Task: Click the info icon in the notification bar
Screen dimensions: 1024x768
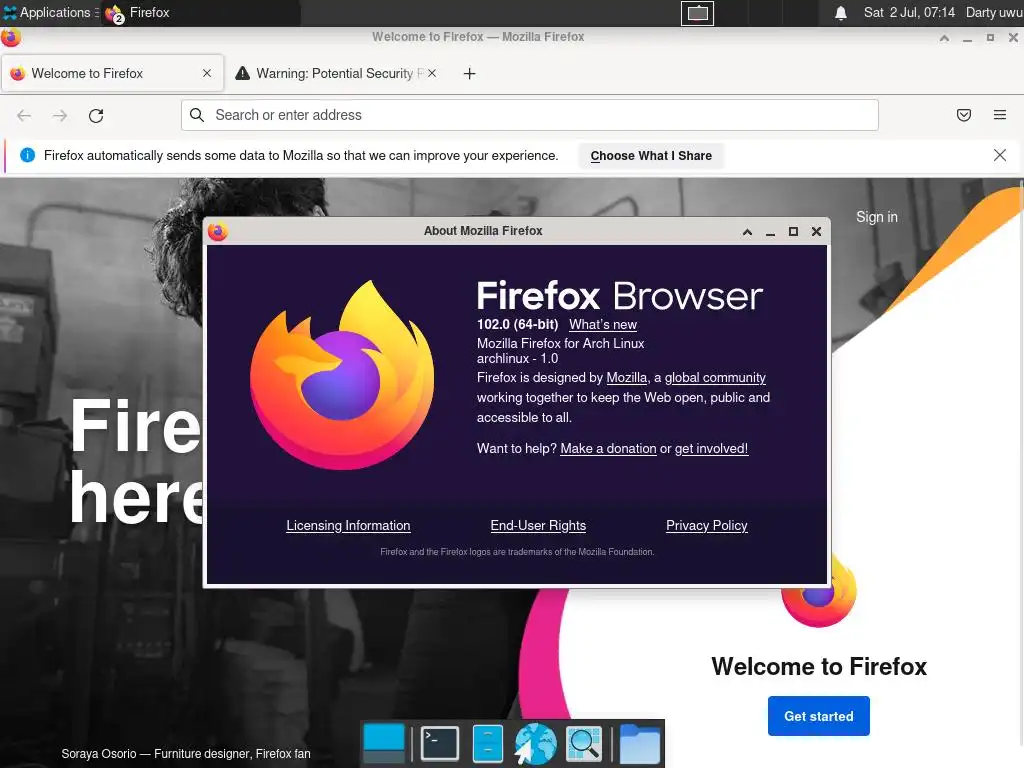Action: coord(27,155)
